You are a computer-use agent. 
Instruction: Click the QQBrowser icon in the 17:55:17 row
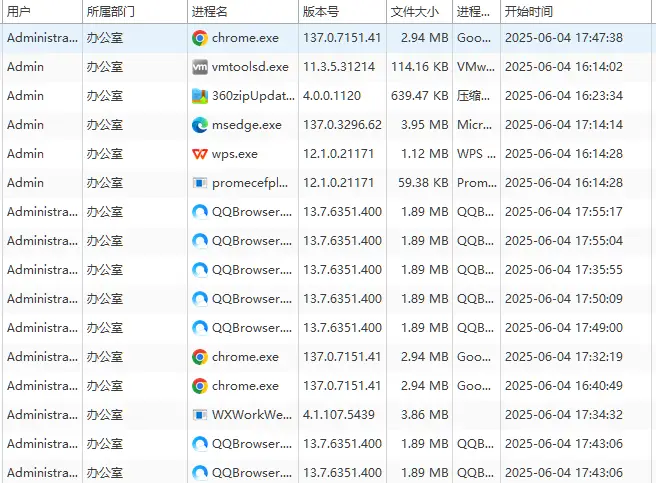(200, 212)
